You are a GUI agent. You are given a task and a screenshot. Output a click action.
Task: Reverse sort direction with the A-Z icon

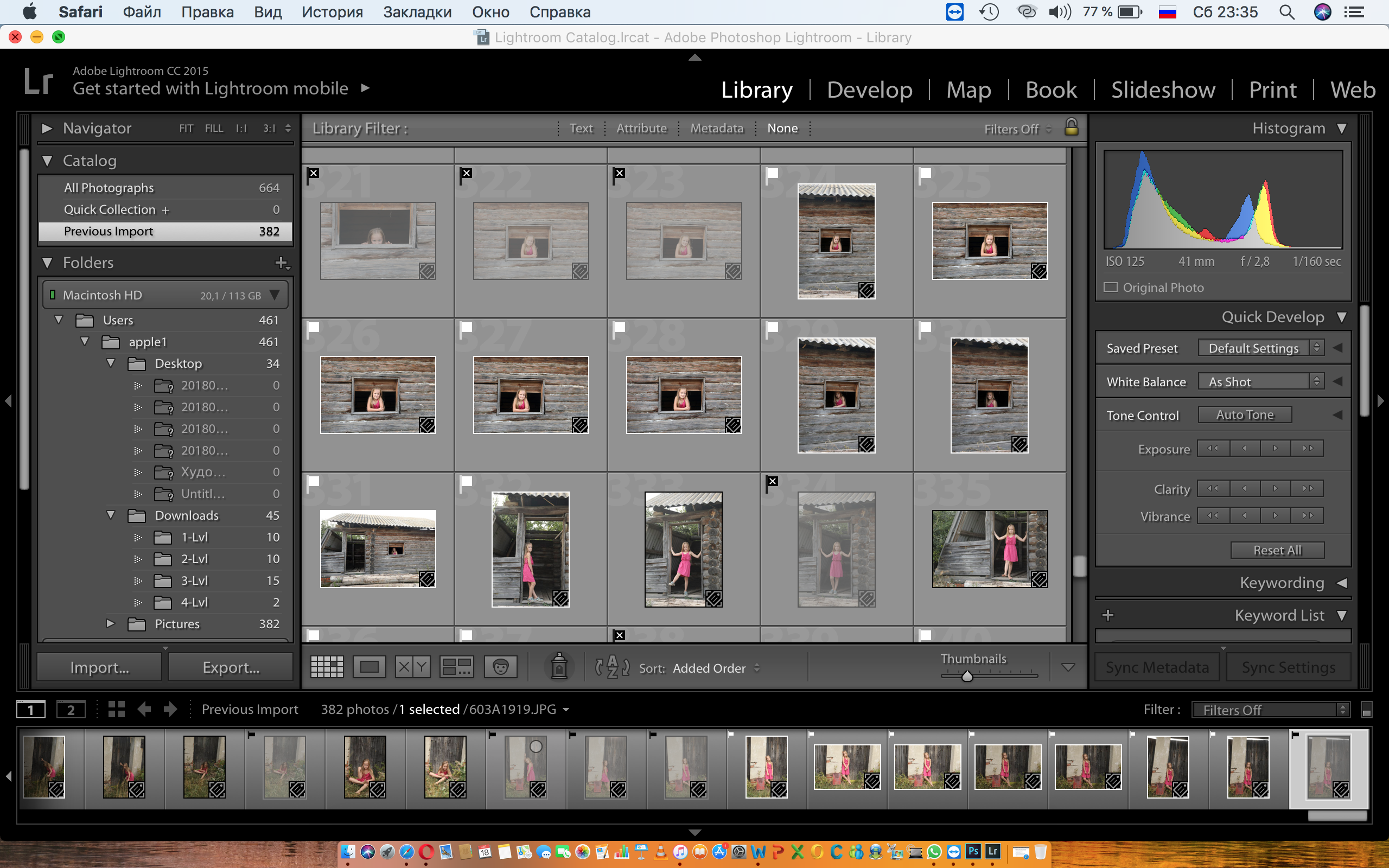tap(613, 667)
